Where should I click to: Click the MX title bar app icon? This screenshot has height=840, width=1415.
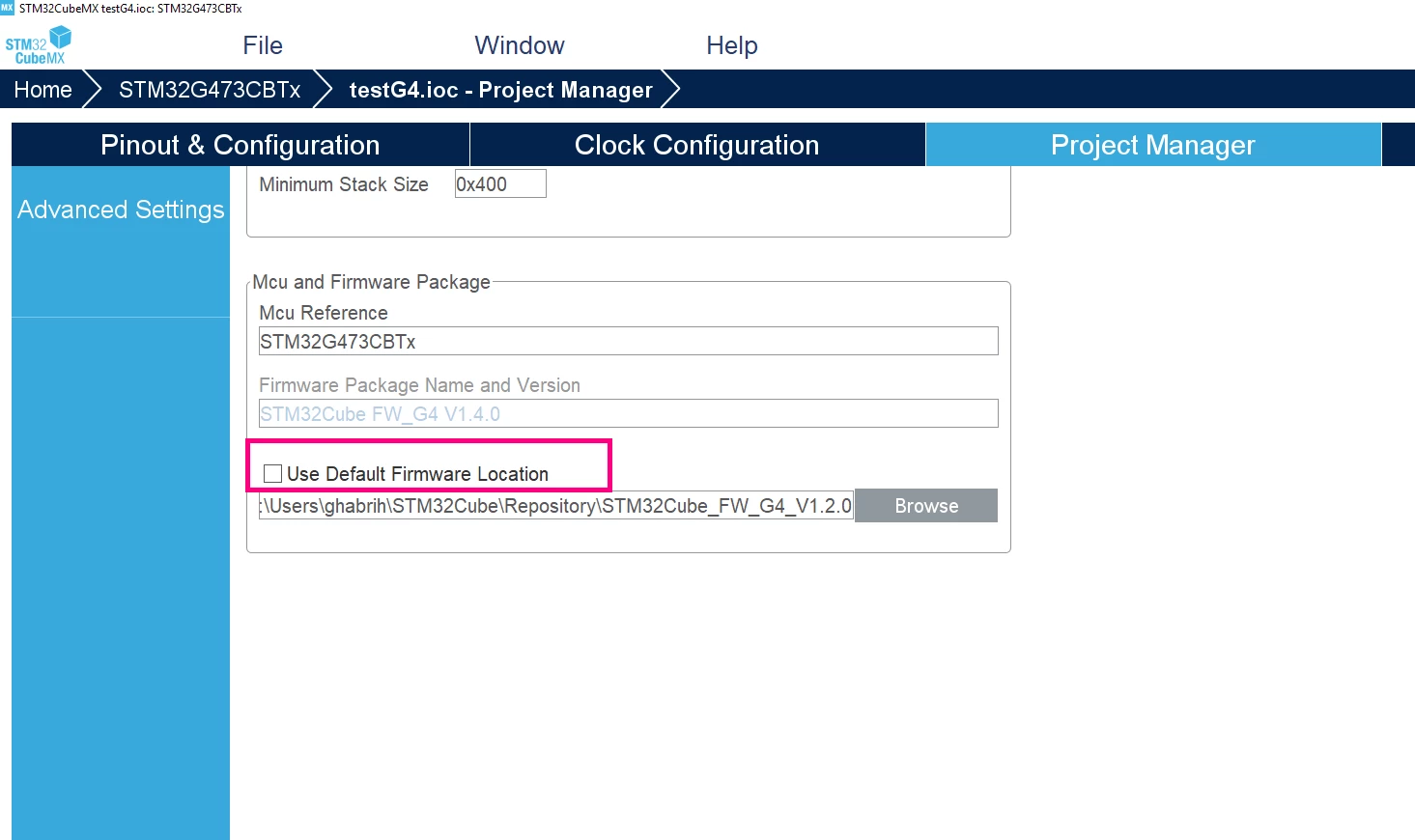click(7, 7)
